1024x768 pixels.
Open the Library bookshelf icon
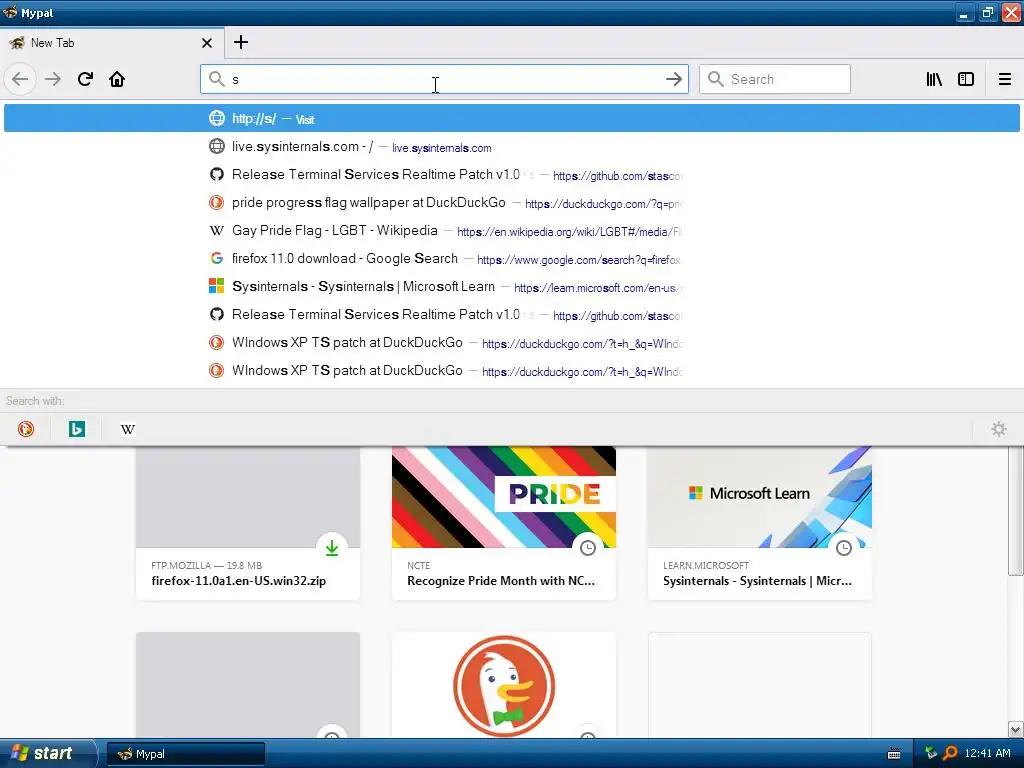(x=934, y=79)
